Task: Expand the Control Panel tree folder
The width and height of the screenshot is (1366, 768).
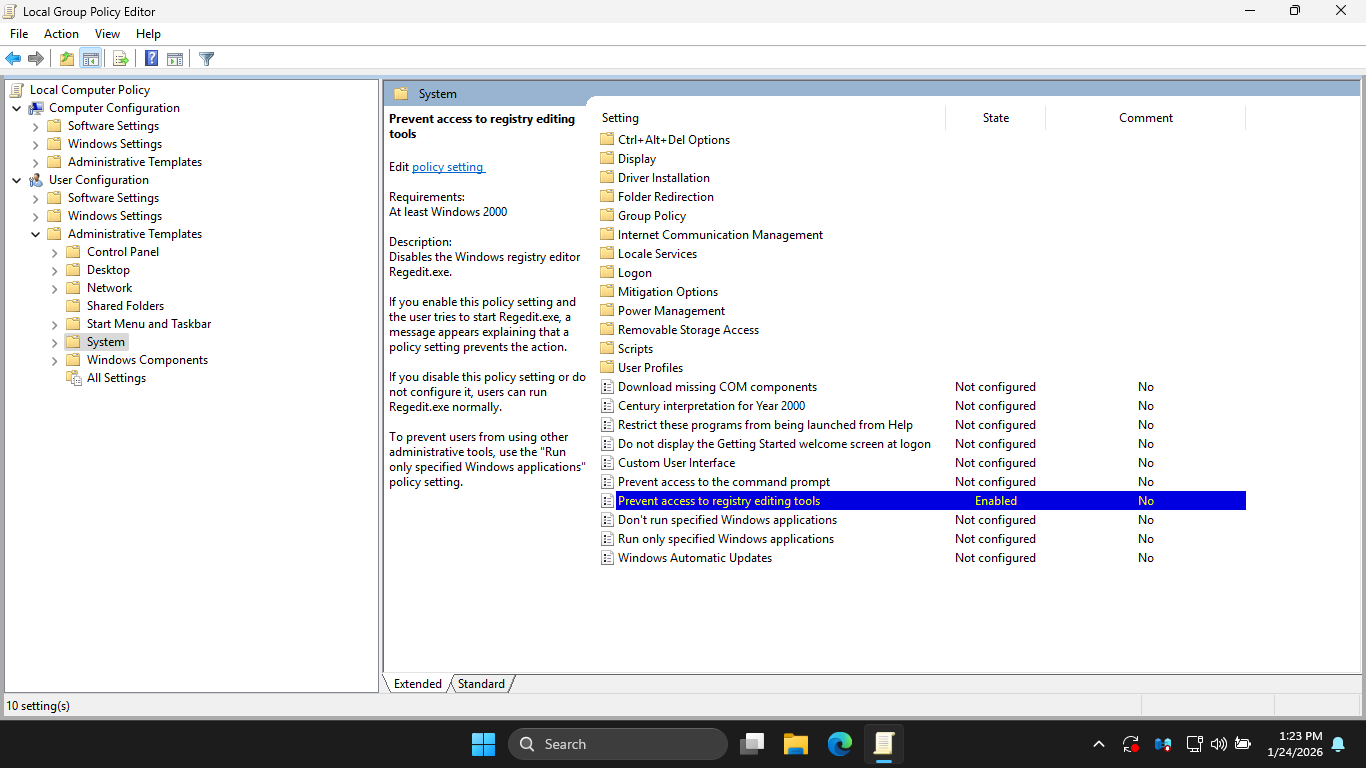Action: point(55,252)
